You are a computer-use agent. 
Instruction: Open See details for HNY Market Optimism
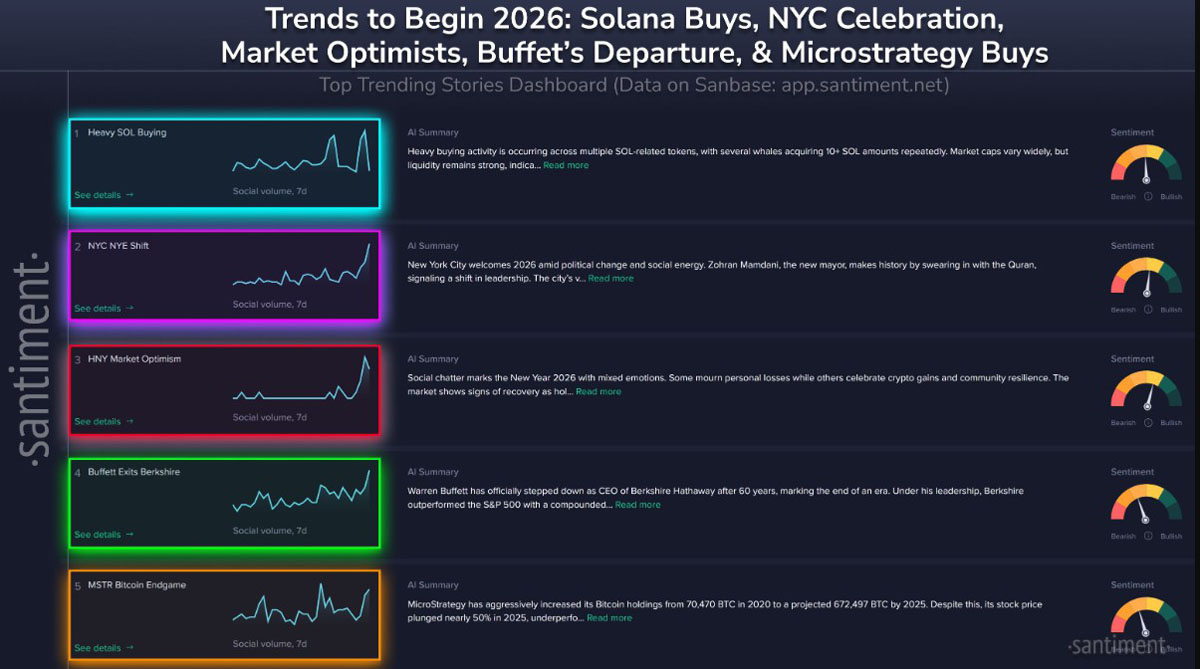(x=103, y=421)
